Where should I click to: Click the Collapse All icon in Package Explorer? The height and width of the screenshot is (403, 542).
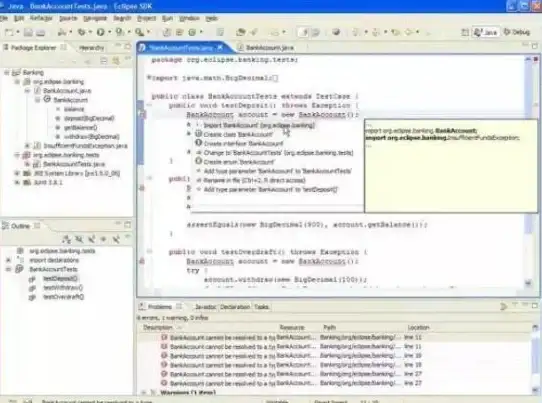103,61
